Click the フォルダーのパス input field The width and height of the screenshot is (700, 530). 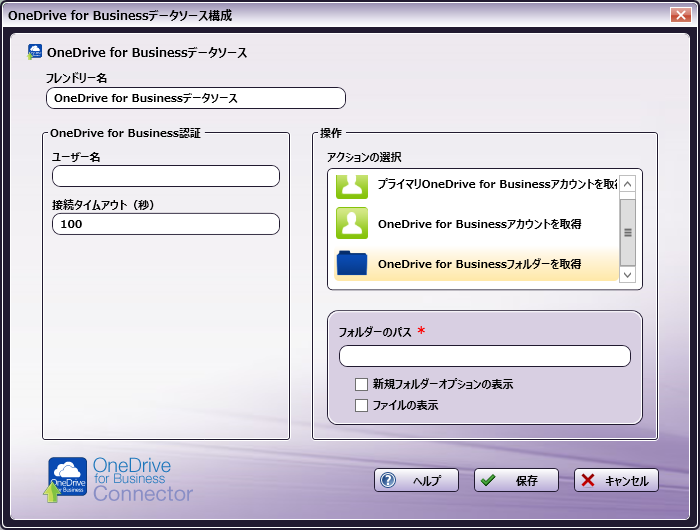click(x=484, y=356)
